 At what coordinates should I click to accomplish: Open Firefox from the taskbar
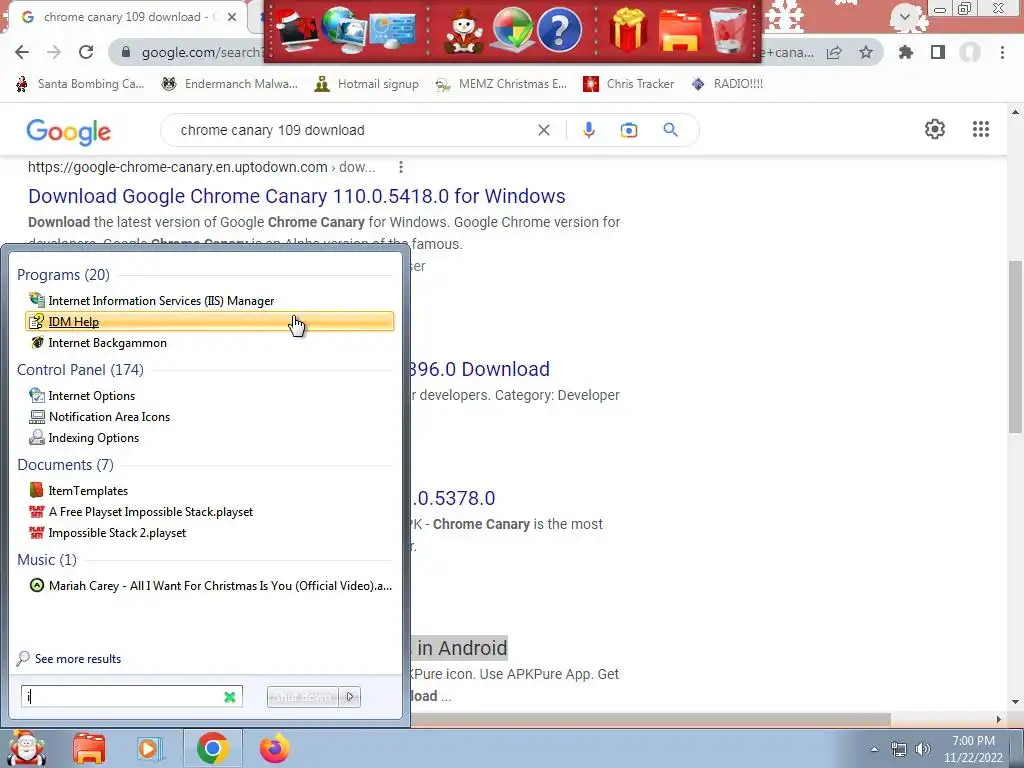click(274, 749)
